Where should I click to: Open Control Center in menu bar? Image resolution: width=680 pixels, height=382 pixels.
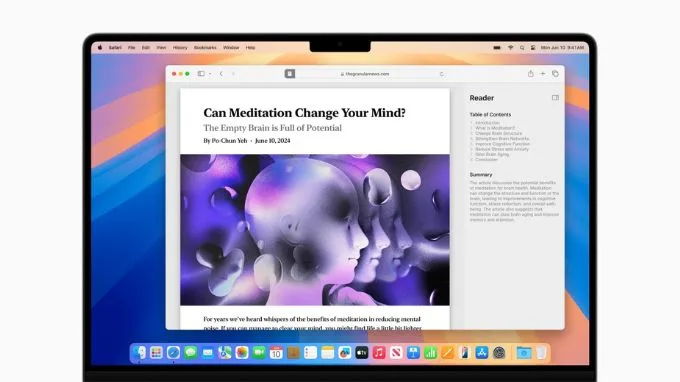click(x=533, y=48)
